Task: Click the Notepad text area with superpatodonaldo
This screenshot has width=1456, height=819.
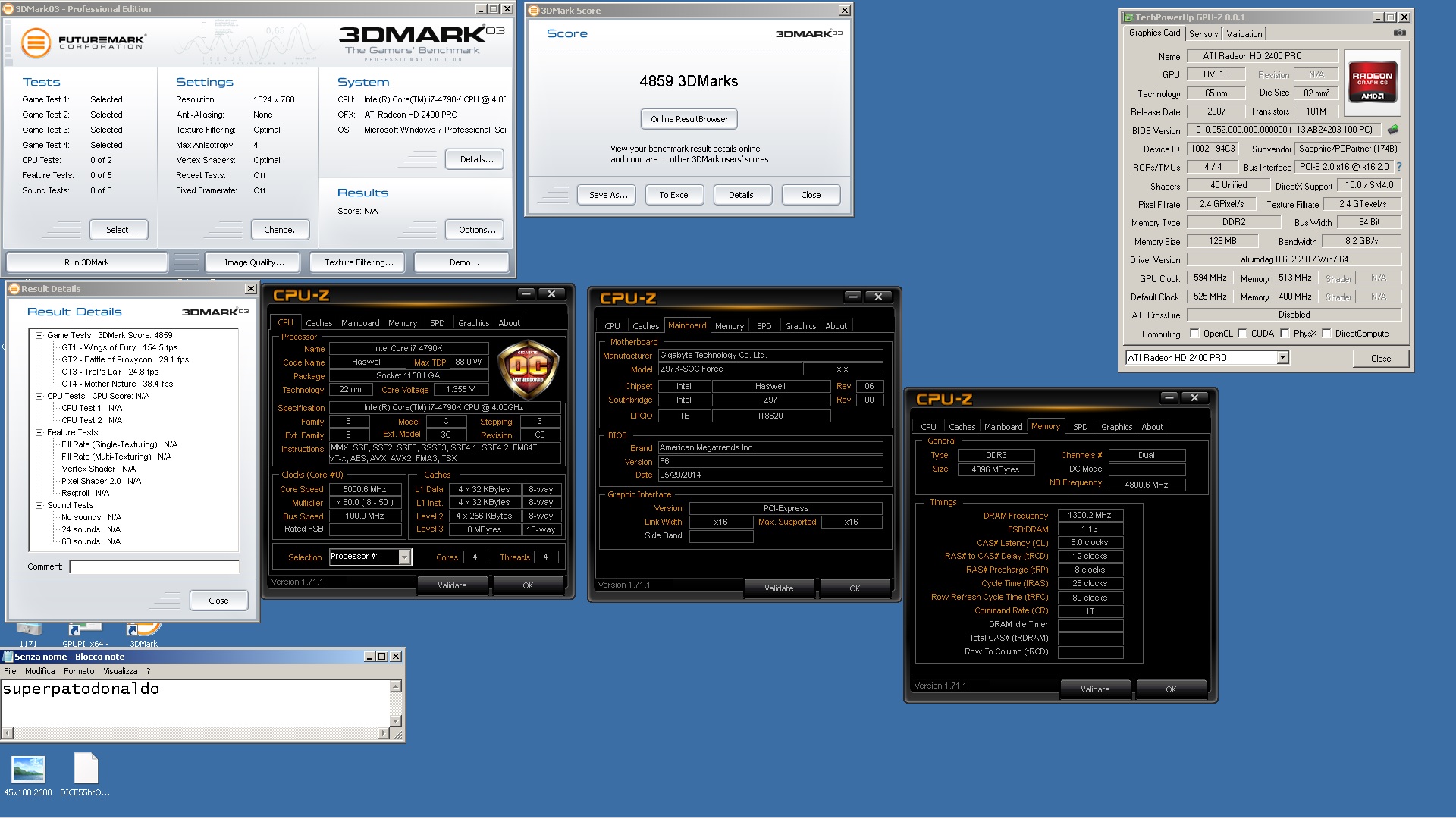Action: 196,703
